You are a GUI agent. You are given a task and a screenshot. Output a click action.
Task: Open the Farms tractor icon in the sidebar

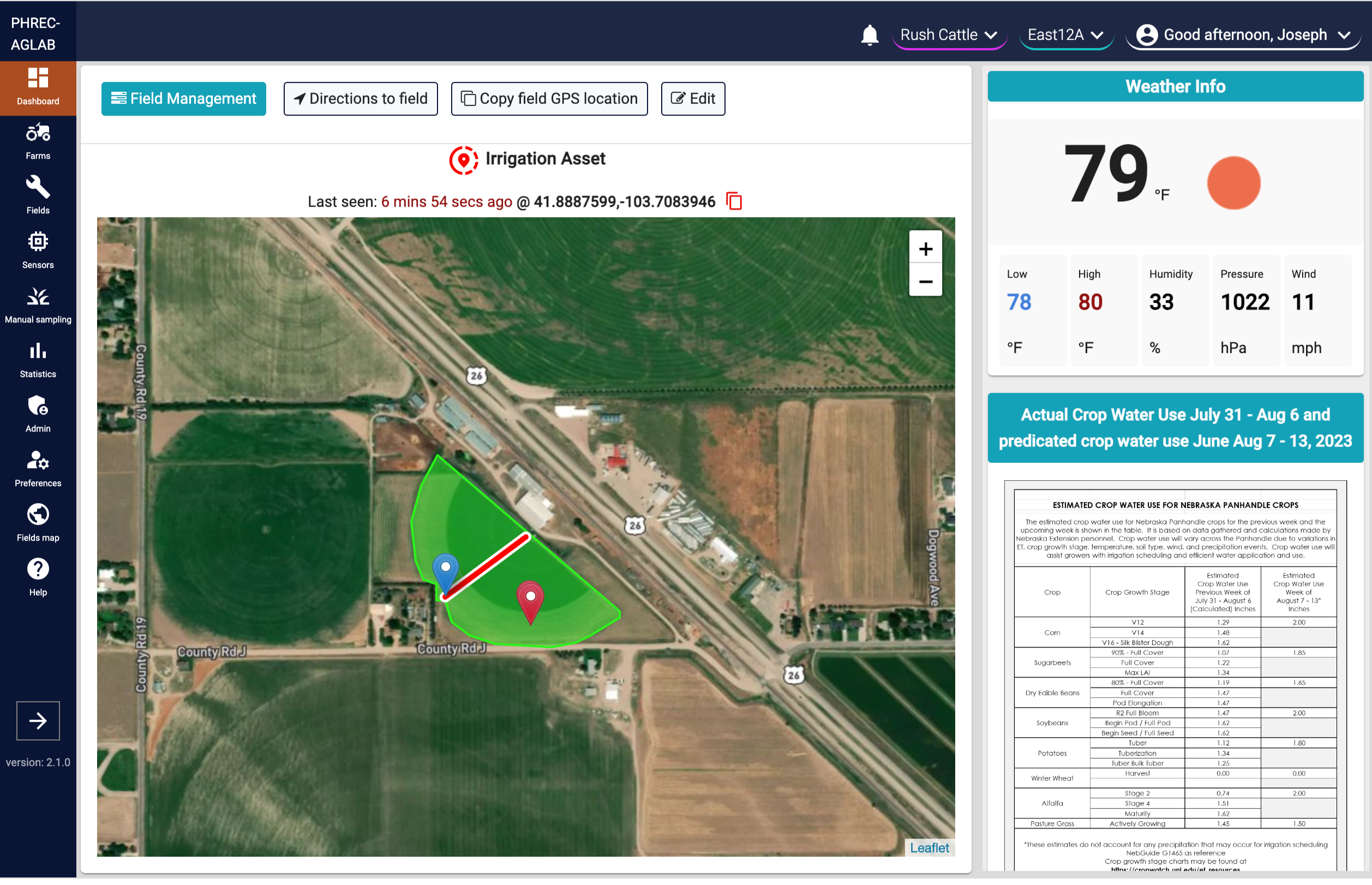click(x=38, y=142)
